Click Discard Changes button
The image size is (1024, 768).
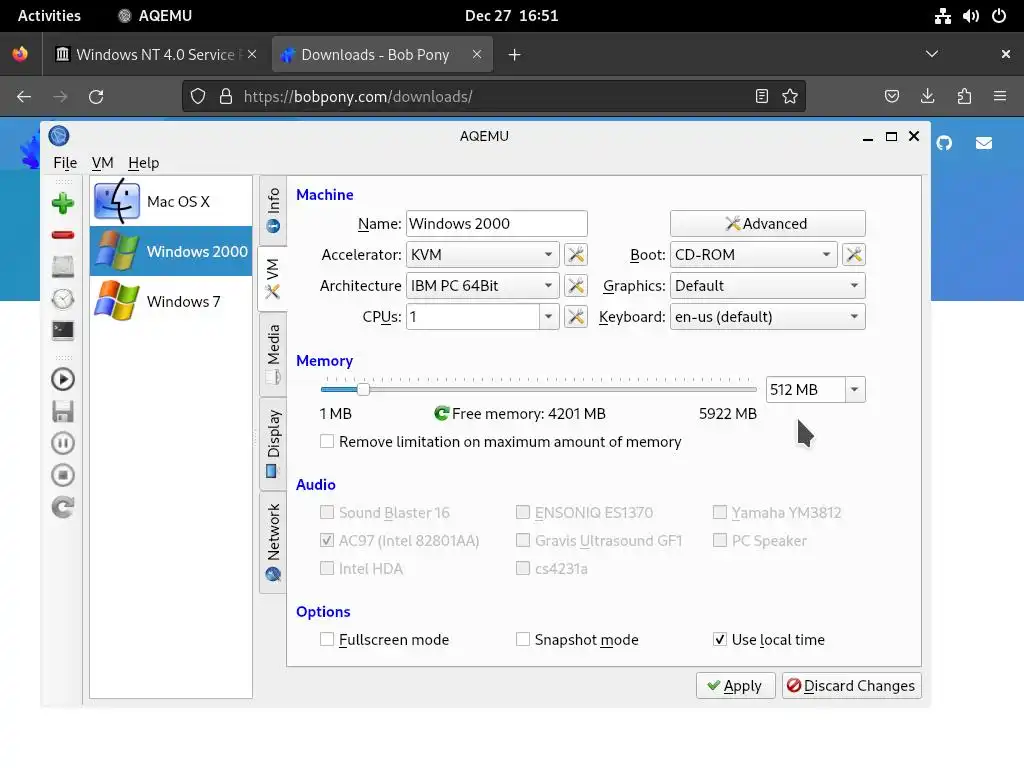[852, 686]
